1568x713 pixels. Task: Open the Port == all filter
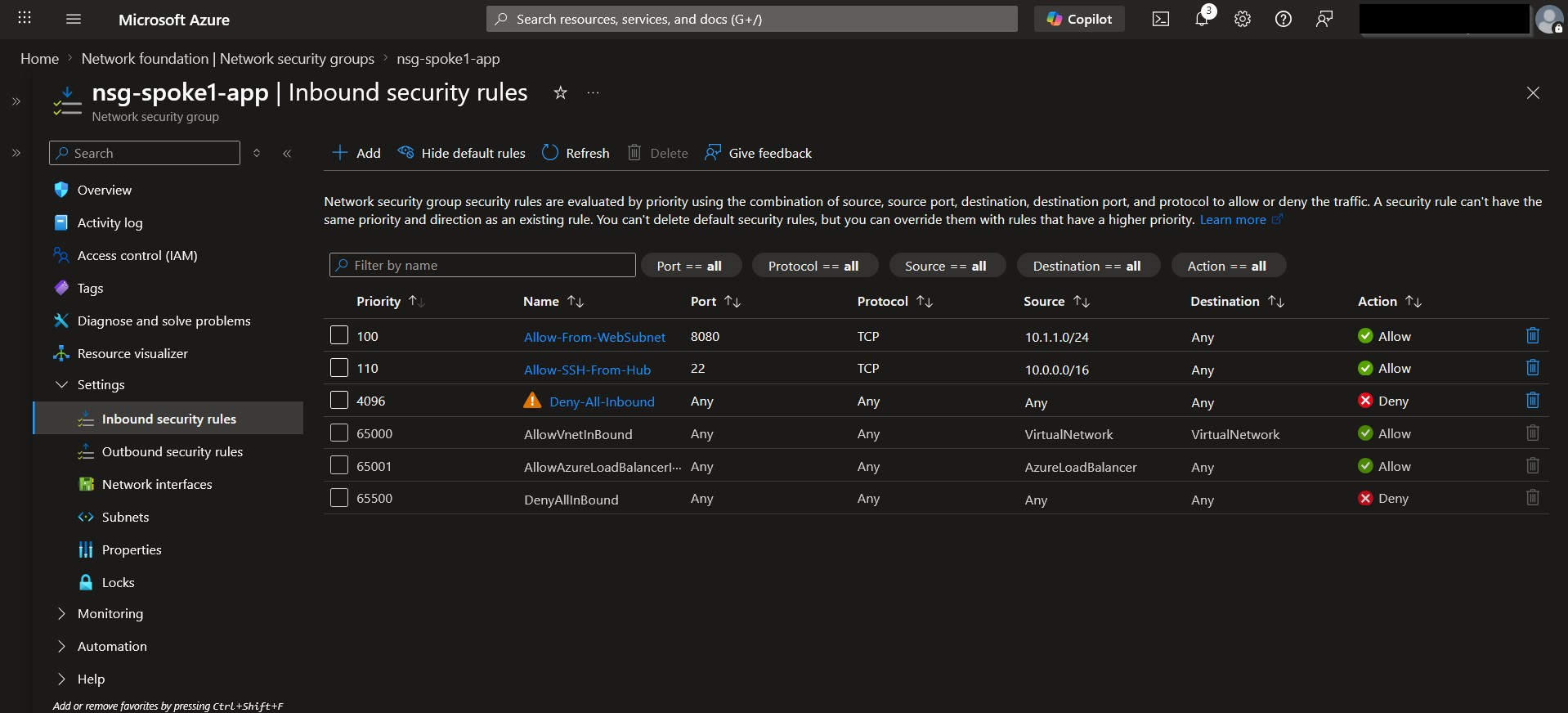690,266
